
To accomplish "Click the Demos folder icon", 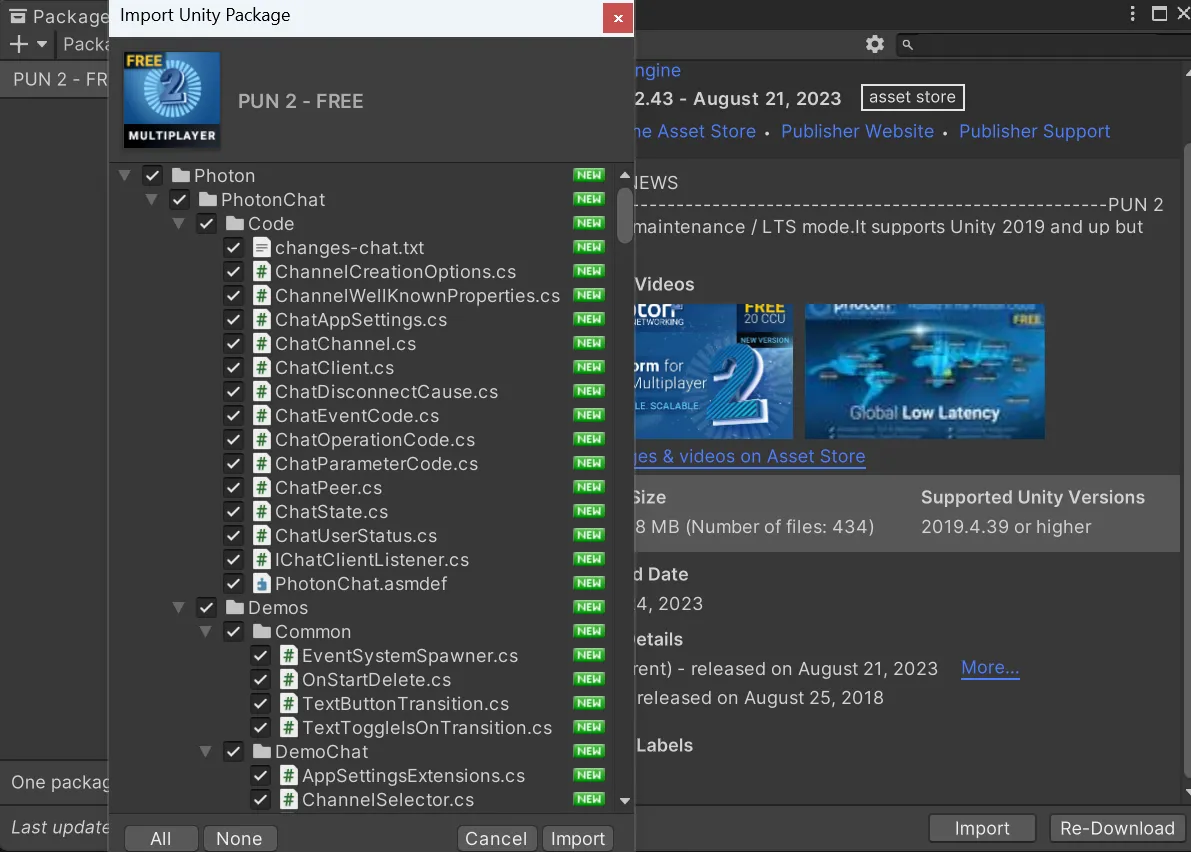I will (235, 607).
